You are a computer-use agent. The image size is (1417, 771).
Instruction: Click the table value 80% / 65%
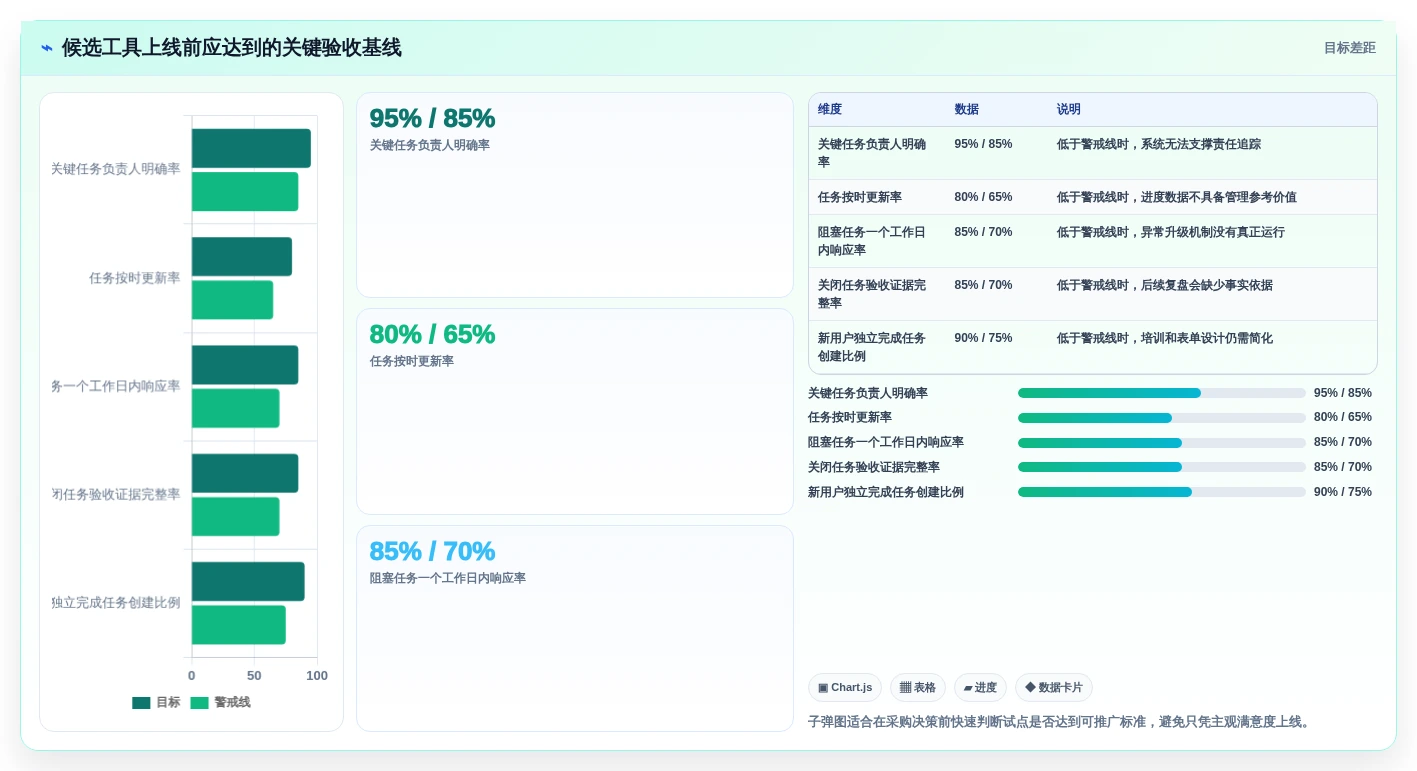coord(983,197)
